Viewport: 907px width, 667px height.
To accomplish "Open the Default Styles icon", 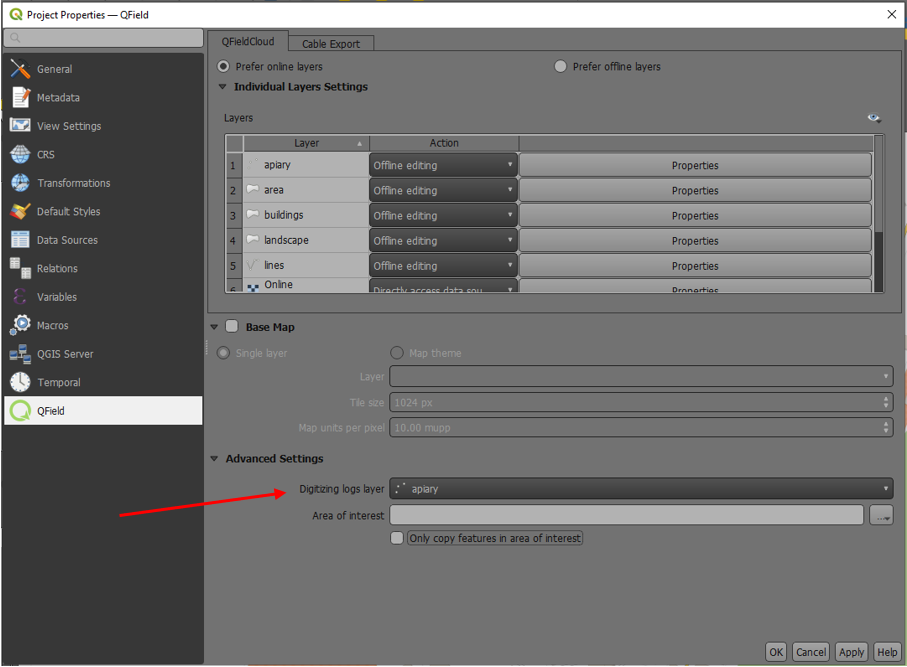I will tap(20, 211).
